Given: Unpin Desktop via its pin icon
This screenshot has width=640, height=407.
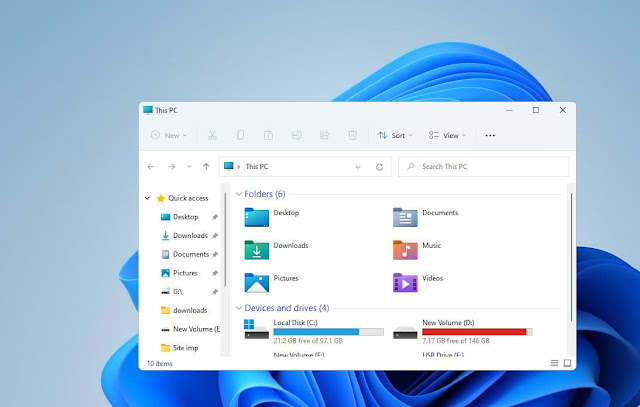Looking at the screenshot, I should (215, 217).
